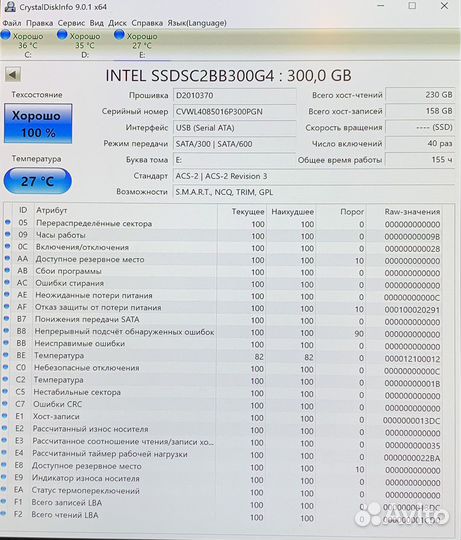
Task: Select row Отказ защиты от потери питания
Action: coord(222,308)
